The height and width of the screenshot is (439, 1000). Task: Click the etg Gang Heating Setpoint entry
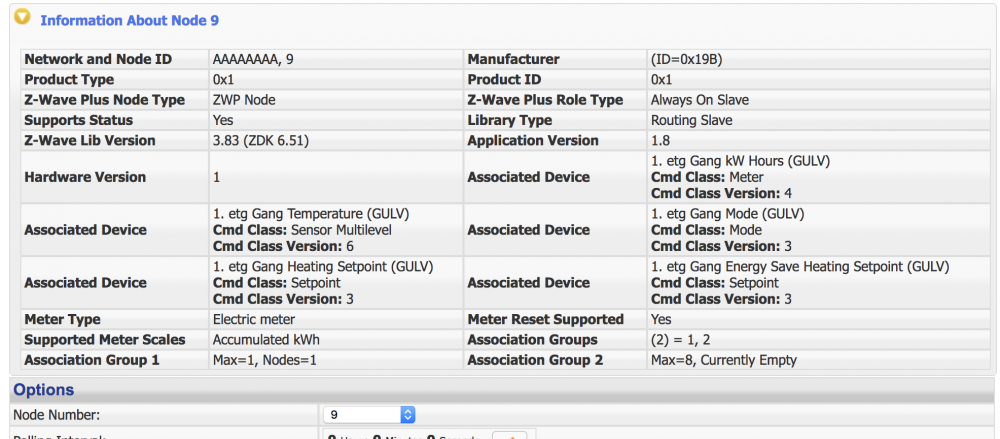[x=323, y=267]
